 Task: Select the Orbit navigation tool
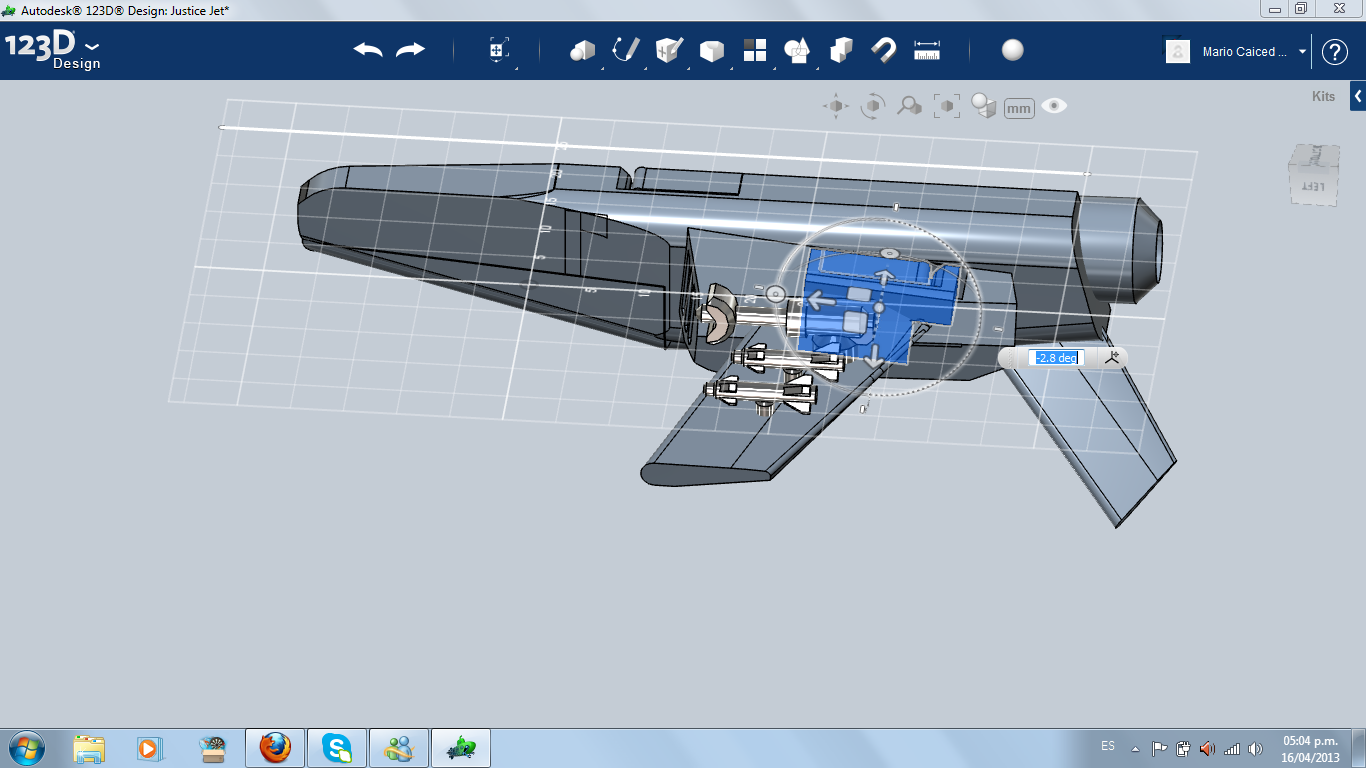click(873, 106)
